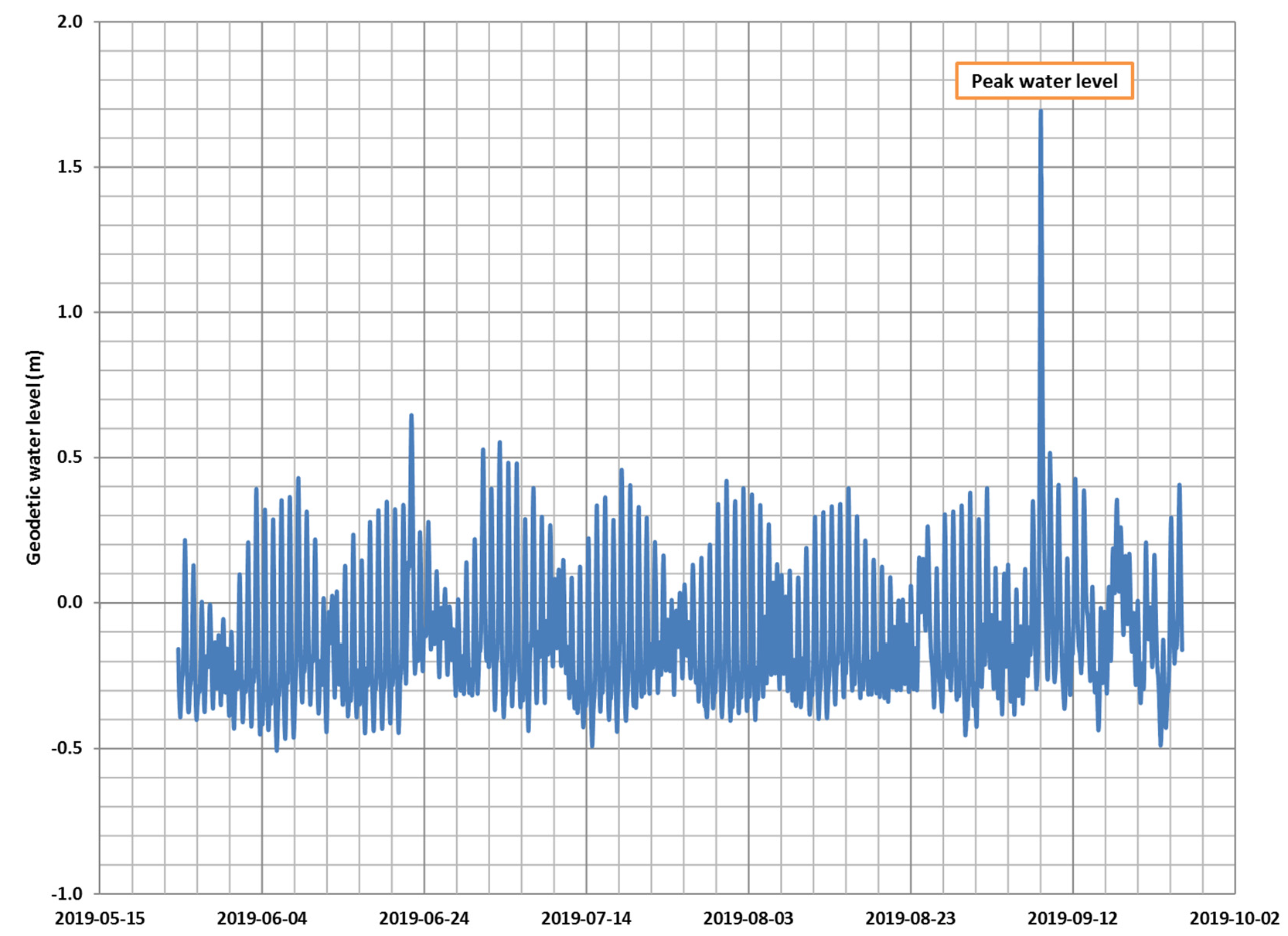Click the 2019-08-23 date label

[x=910, y=918]
